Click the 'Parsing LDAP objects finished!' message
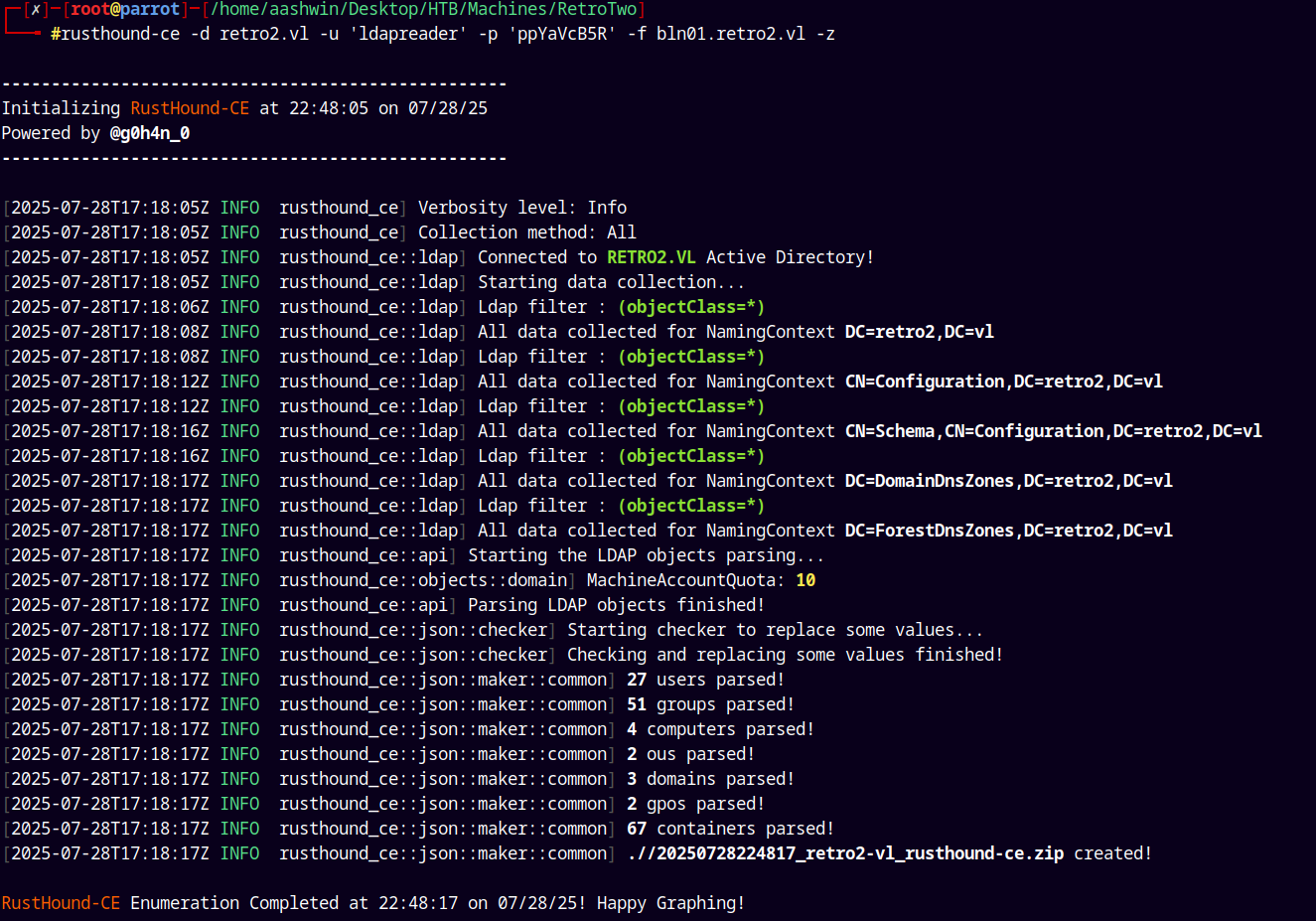The height and width of the screenshot is (921, 1316). click(x=617, y=605)
